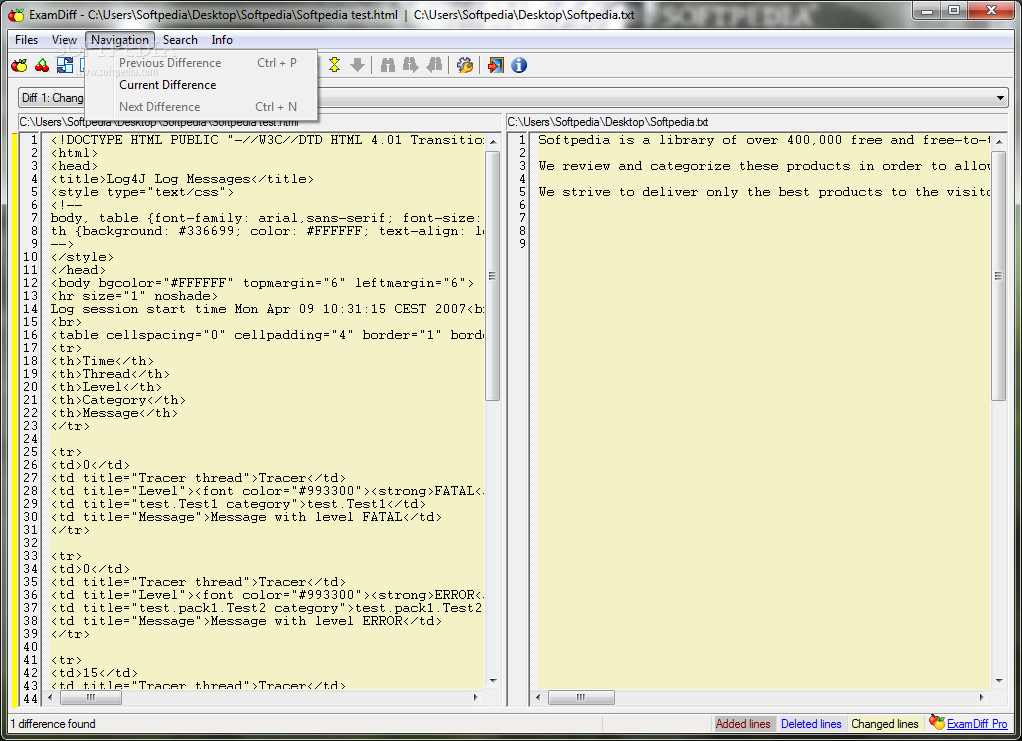1022x741 pixels.
Task: Click right pane vertical scrollbar up arrow
Action: point(999,141)
